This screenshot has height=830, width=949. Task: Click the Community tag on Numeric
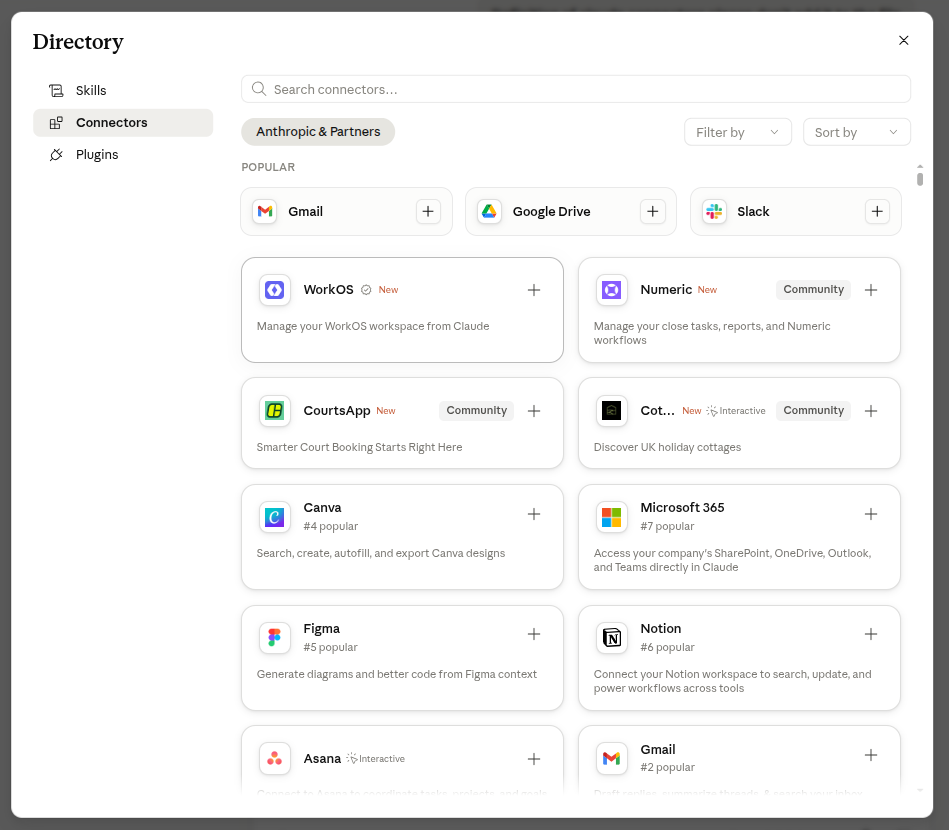[x=813, y=289]
